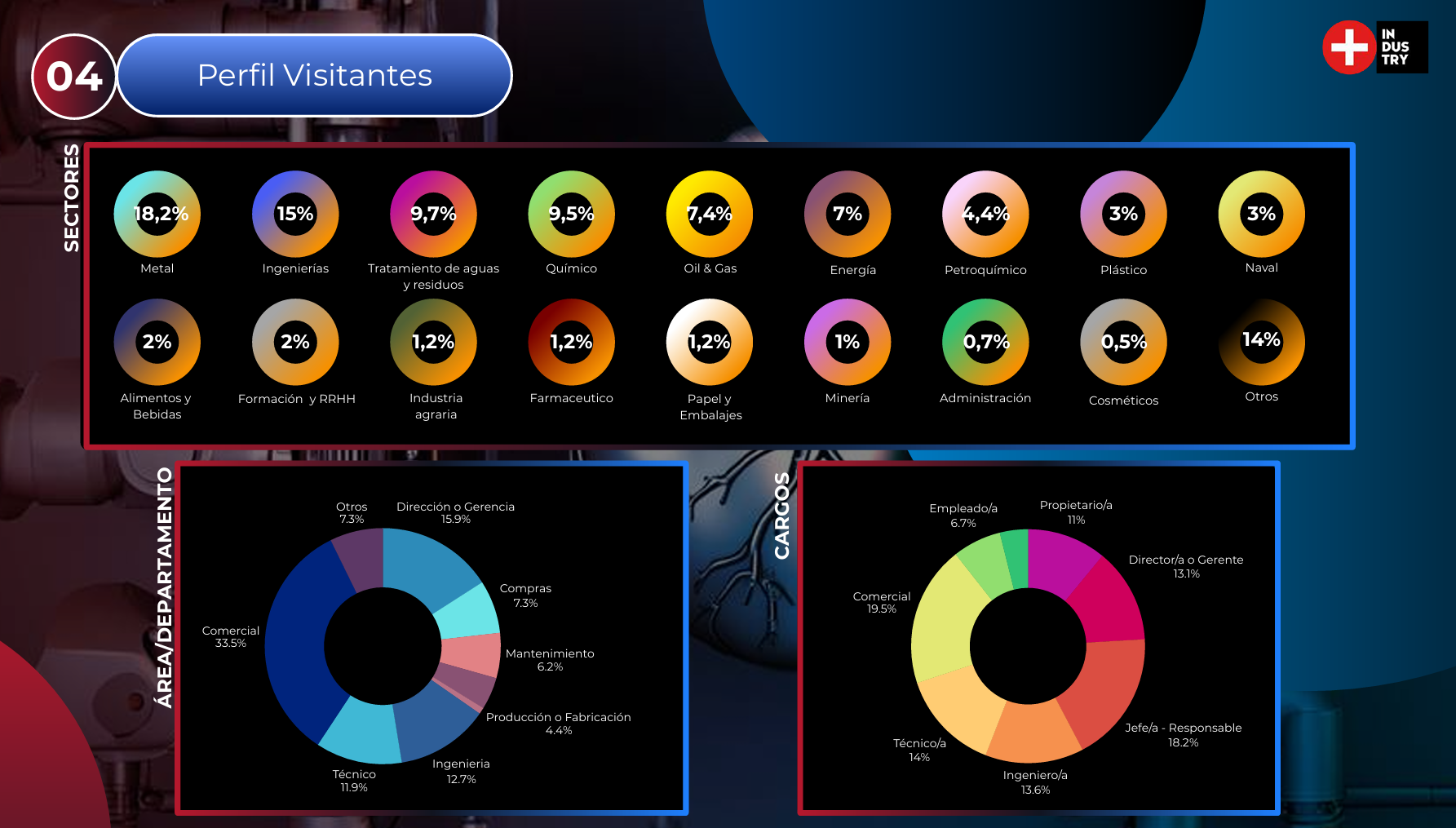Click the Perfil Visitantes title pill
Screen dimensions: 1456x828
point(315,75)
